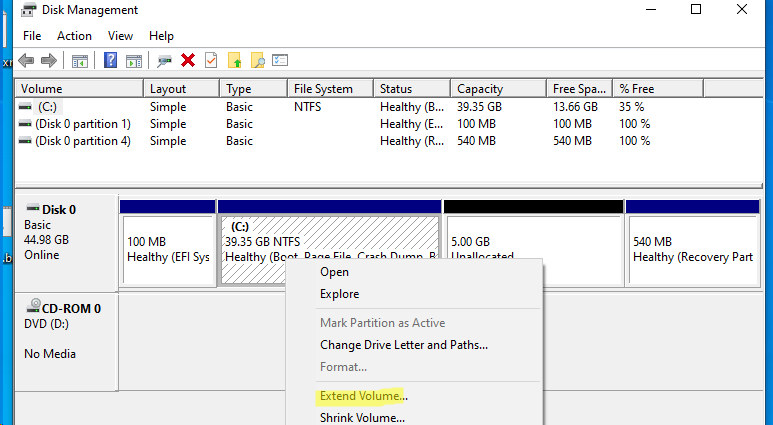The image size is (773, 425).
Task: Click drive icon beside Disk 0 partition 1
Action: (x=25, y=124)
